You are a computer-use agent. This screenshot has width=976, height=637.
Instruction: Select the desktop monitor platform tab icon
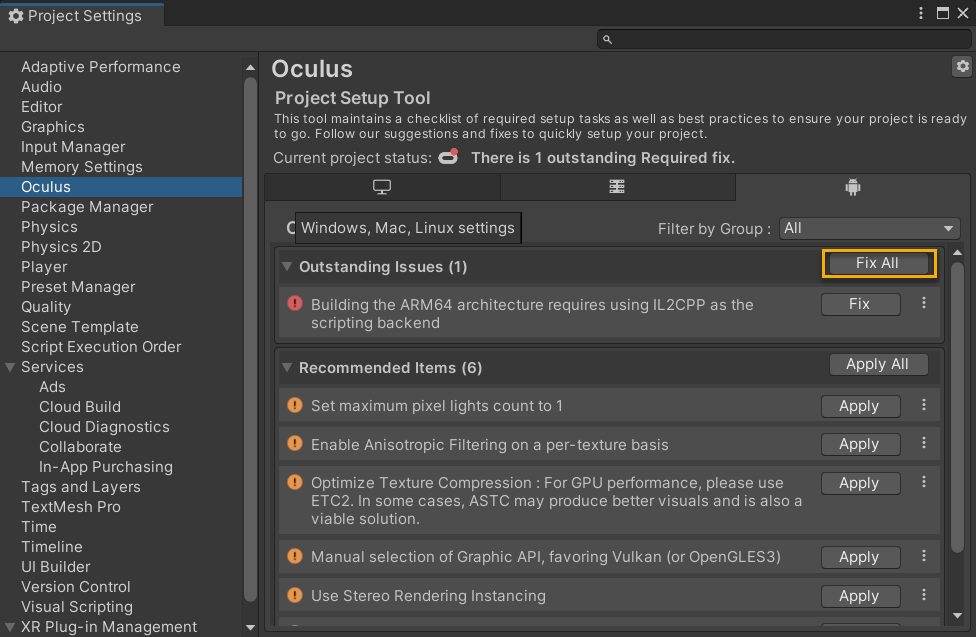(382, 187)
